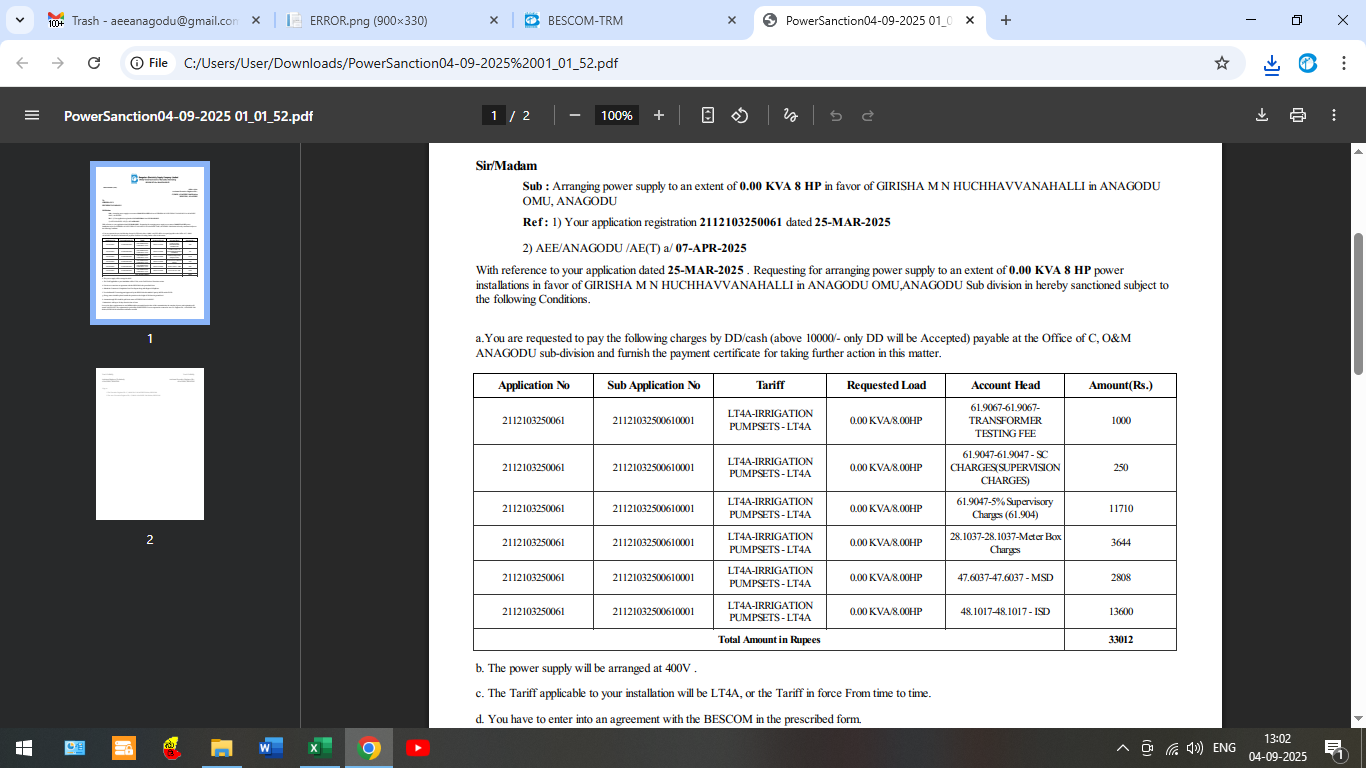Click the browser forward arrow
Viewport: 1366px width, 768px height.
point(58,63)
